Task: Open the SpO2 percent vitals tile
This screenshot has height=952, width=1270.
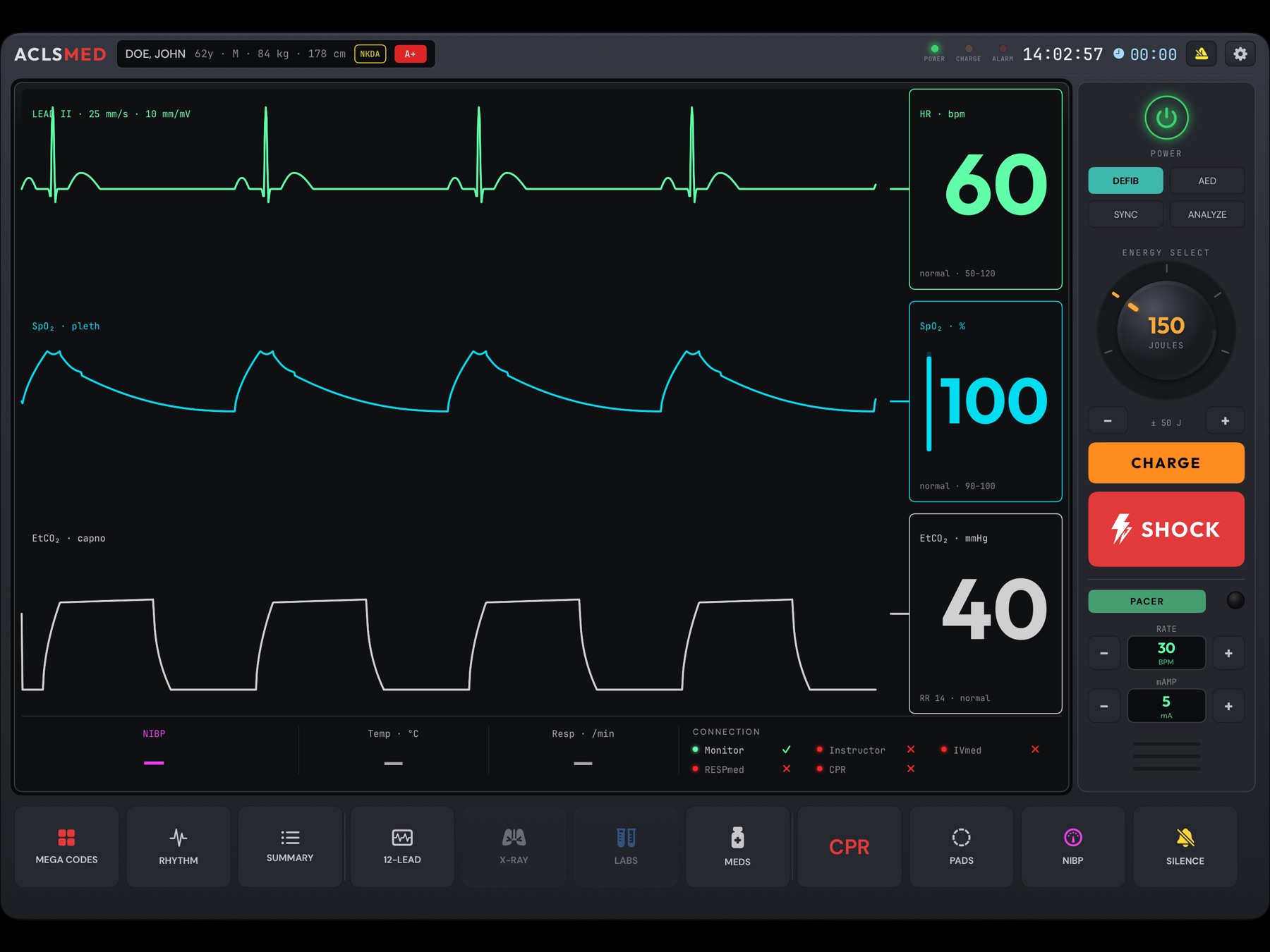Action: tap(986, 401)
